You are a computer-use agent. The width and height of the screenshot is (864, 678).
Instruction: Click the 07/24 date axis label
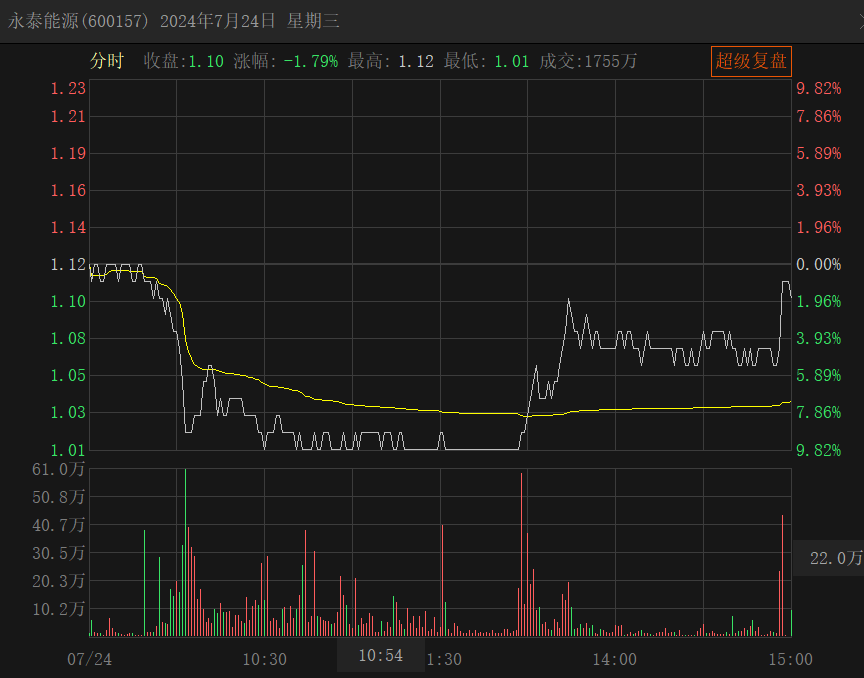click(89, 659)
